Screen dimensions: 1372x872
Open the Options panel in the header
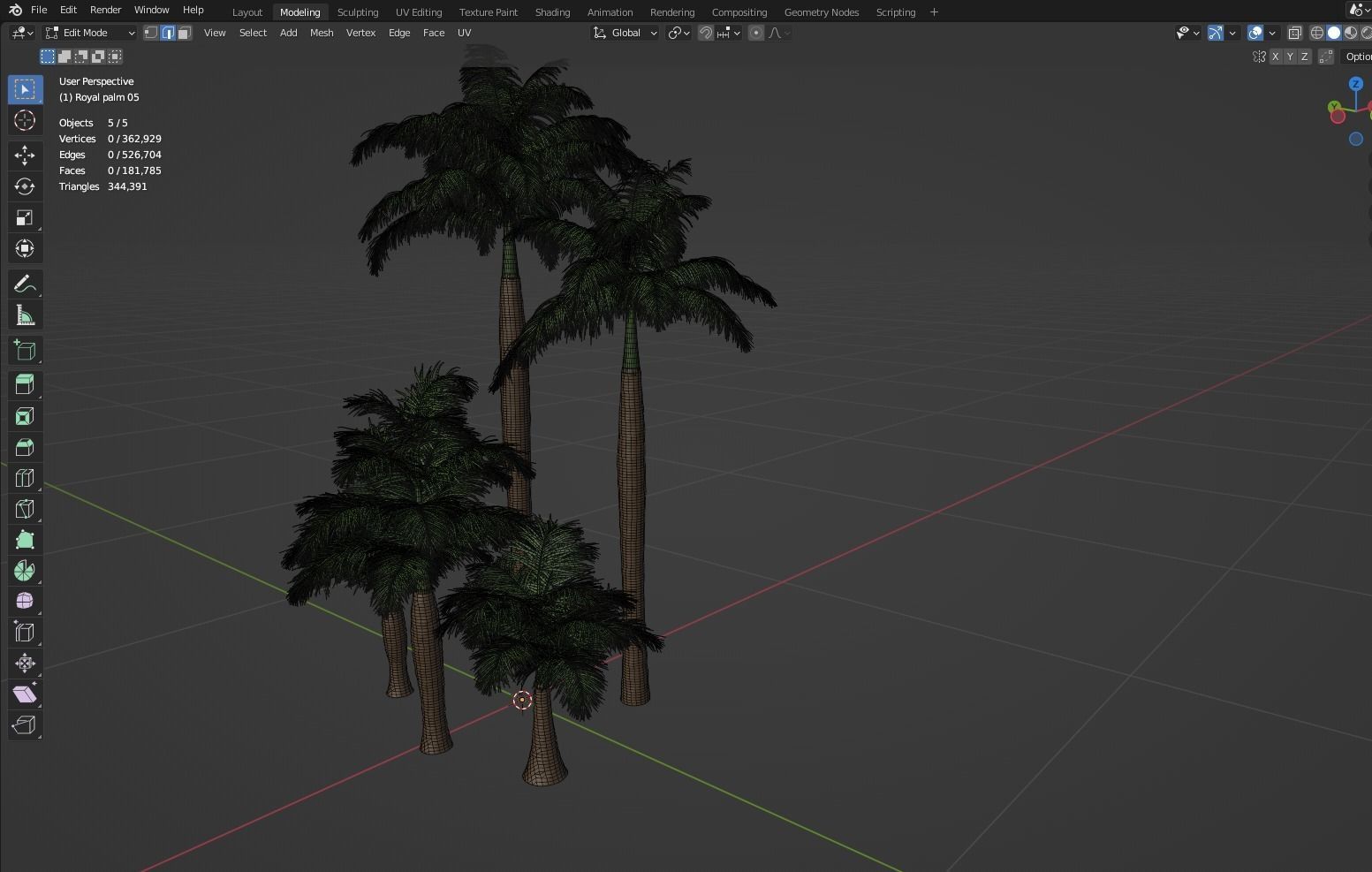(1358, 56)
